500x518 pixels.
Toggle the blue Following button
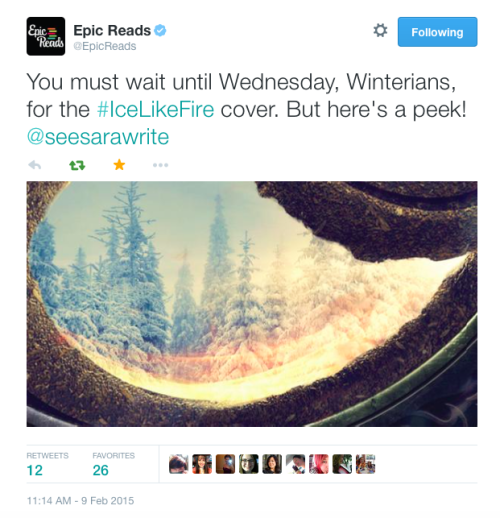pyautogui.click(x=437, y=32)
